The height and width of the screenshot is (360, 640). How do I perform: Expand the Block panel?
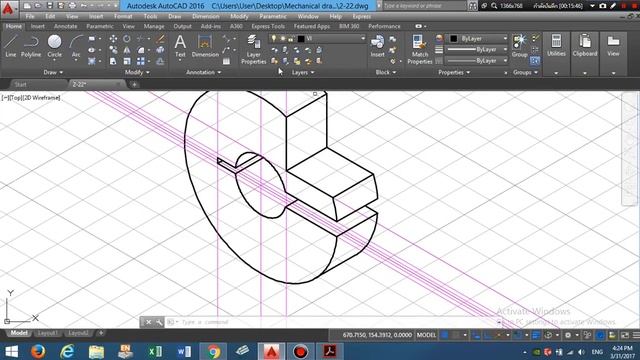(386, 72)
